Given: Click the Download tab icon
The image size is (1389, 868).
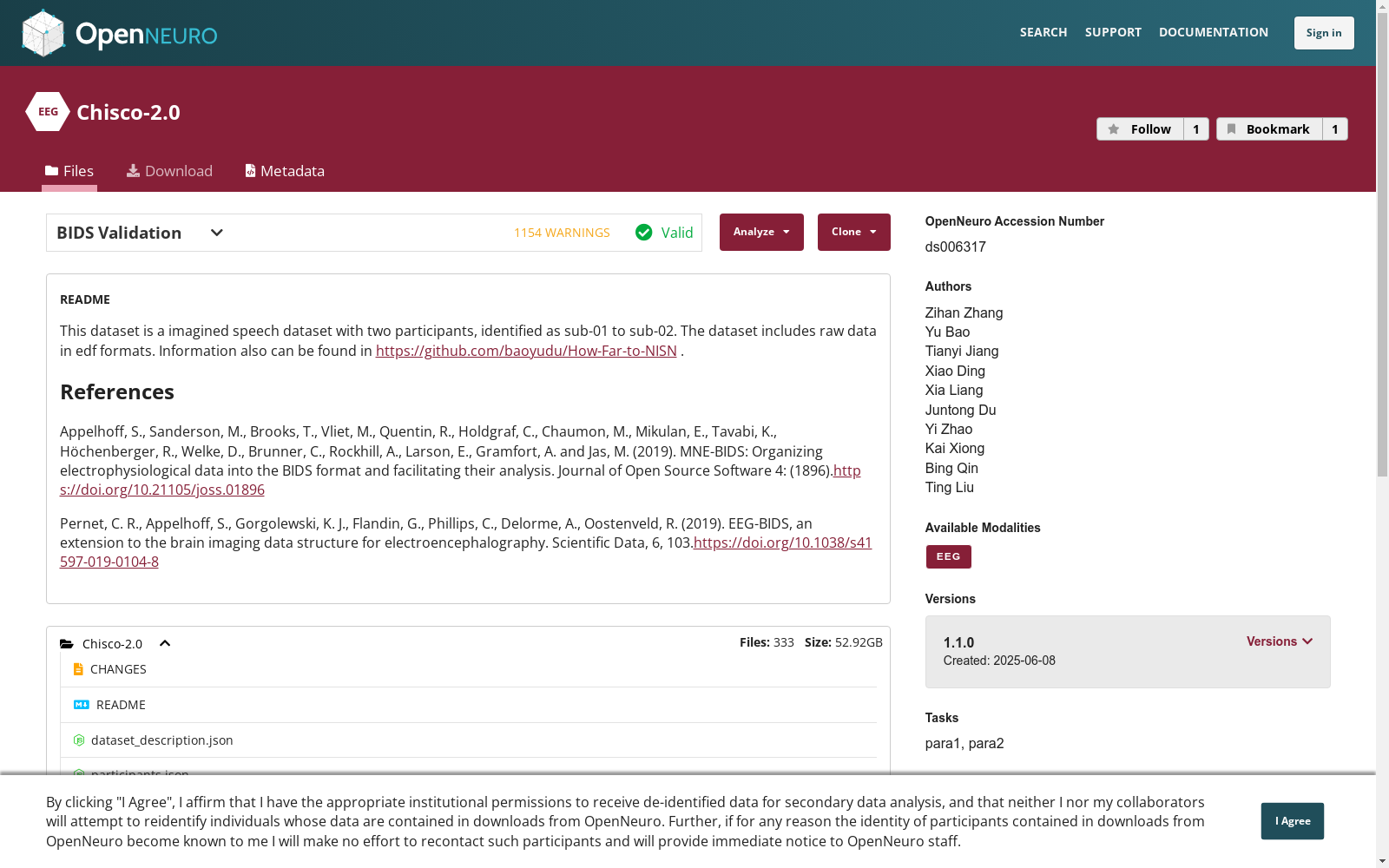Looking at the screenshot, I should pyautogui.click(x=133, y=171).
